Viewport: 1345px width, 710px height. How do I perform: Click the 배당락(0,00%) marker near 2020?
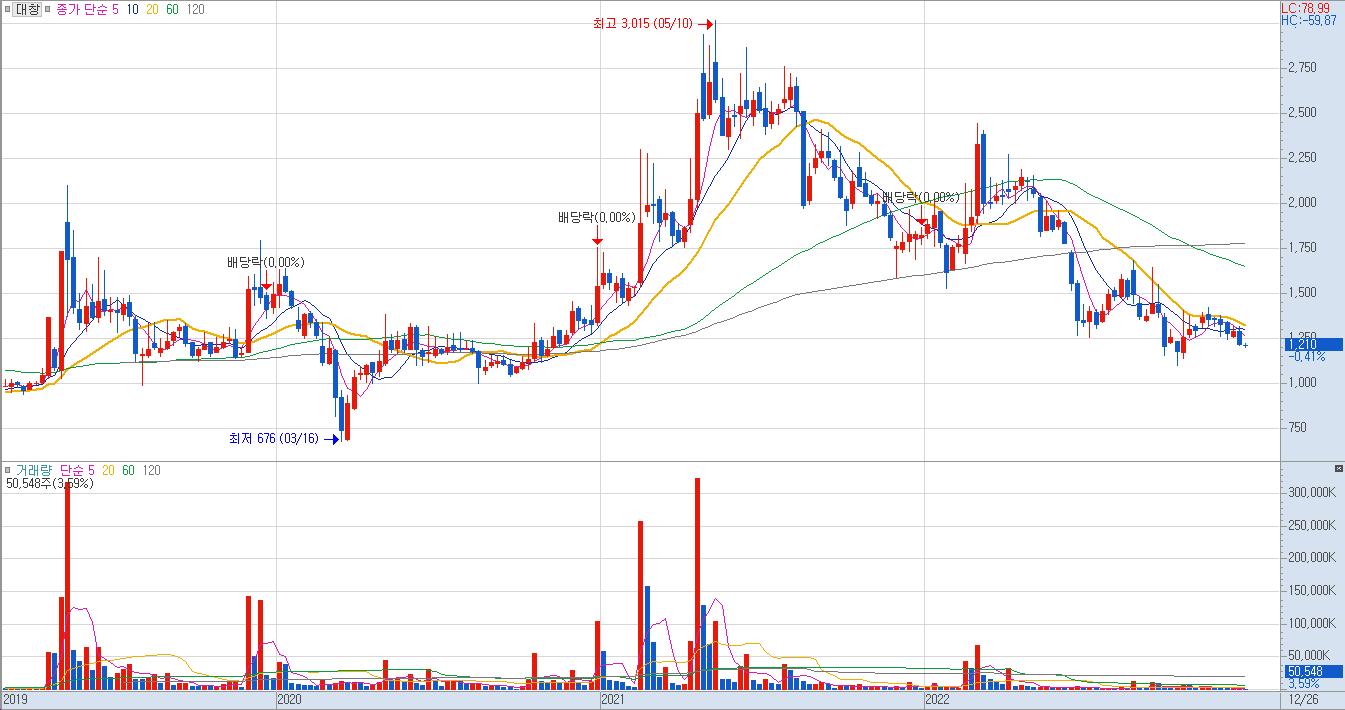tap(266, 263)
